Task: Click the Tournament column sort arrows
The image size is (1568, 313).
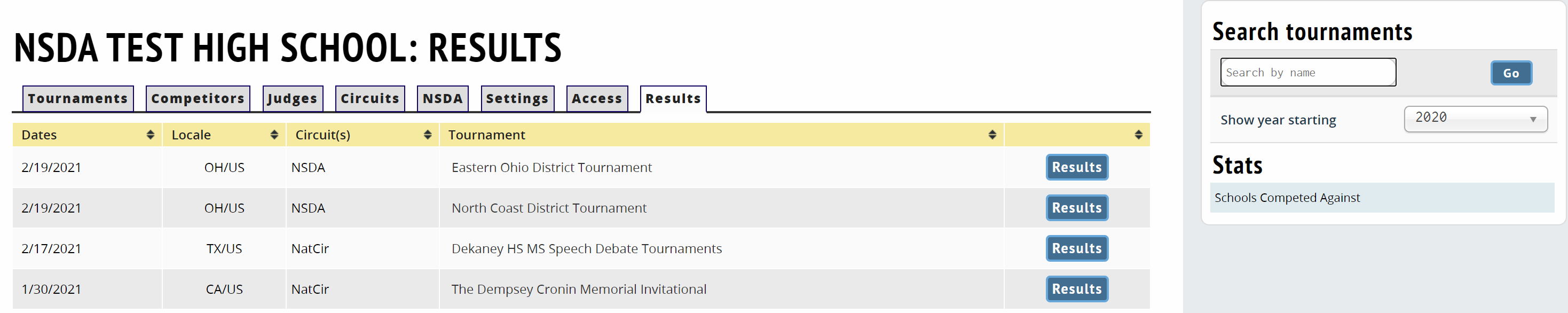Action: click(x=992, y=135)
